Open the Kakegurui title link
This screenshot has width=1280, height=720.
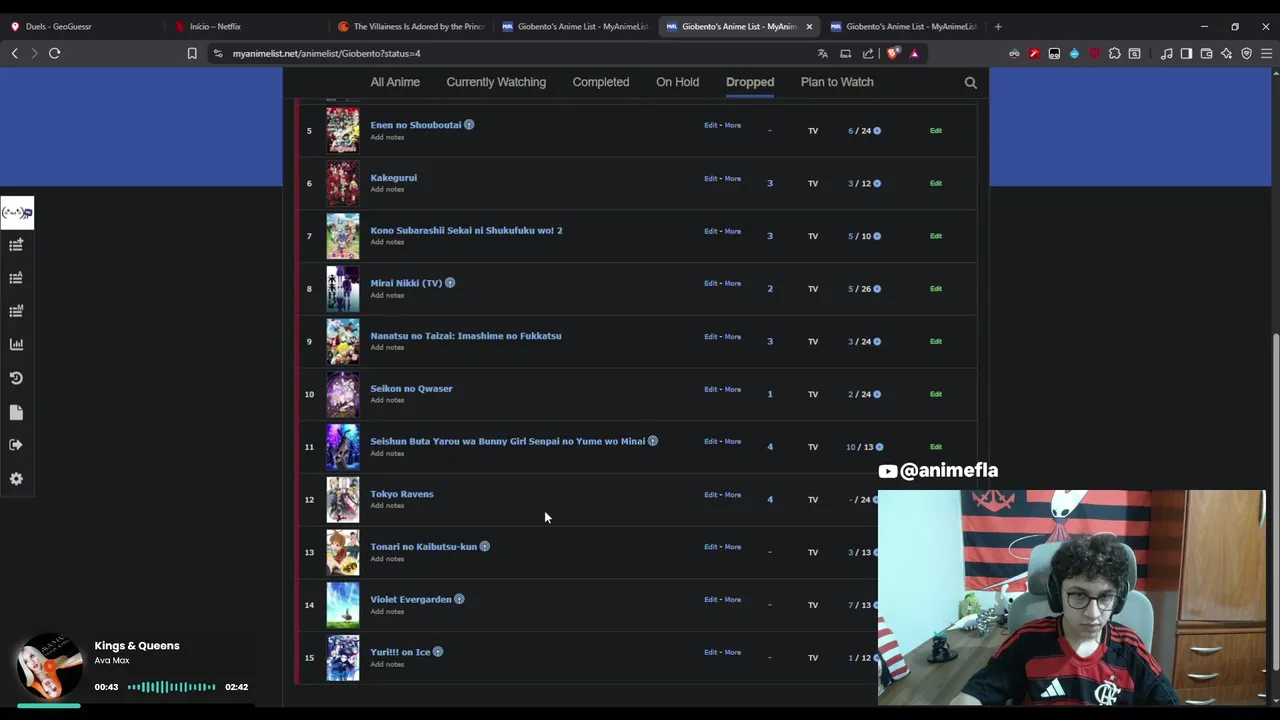point(394,178)
